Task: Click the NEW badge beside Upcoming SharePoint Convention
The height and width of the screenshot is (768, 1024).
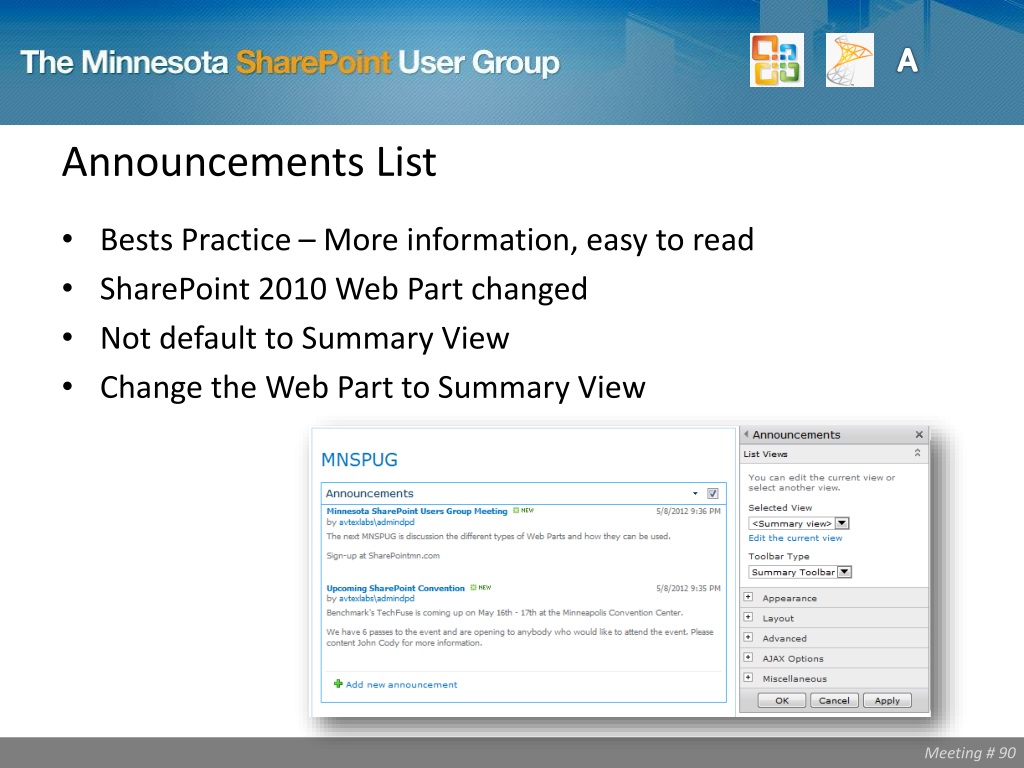Action: [481, 587]
